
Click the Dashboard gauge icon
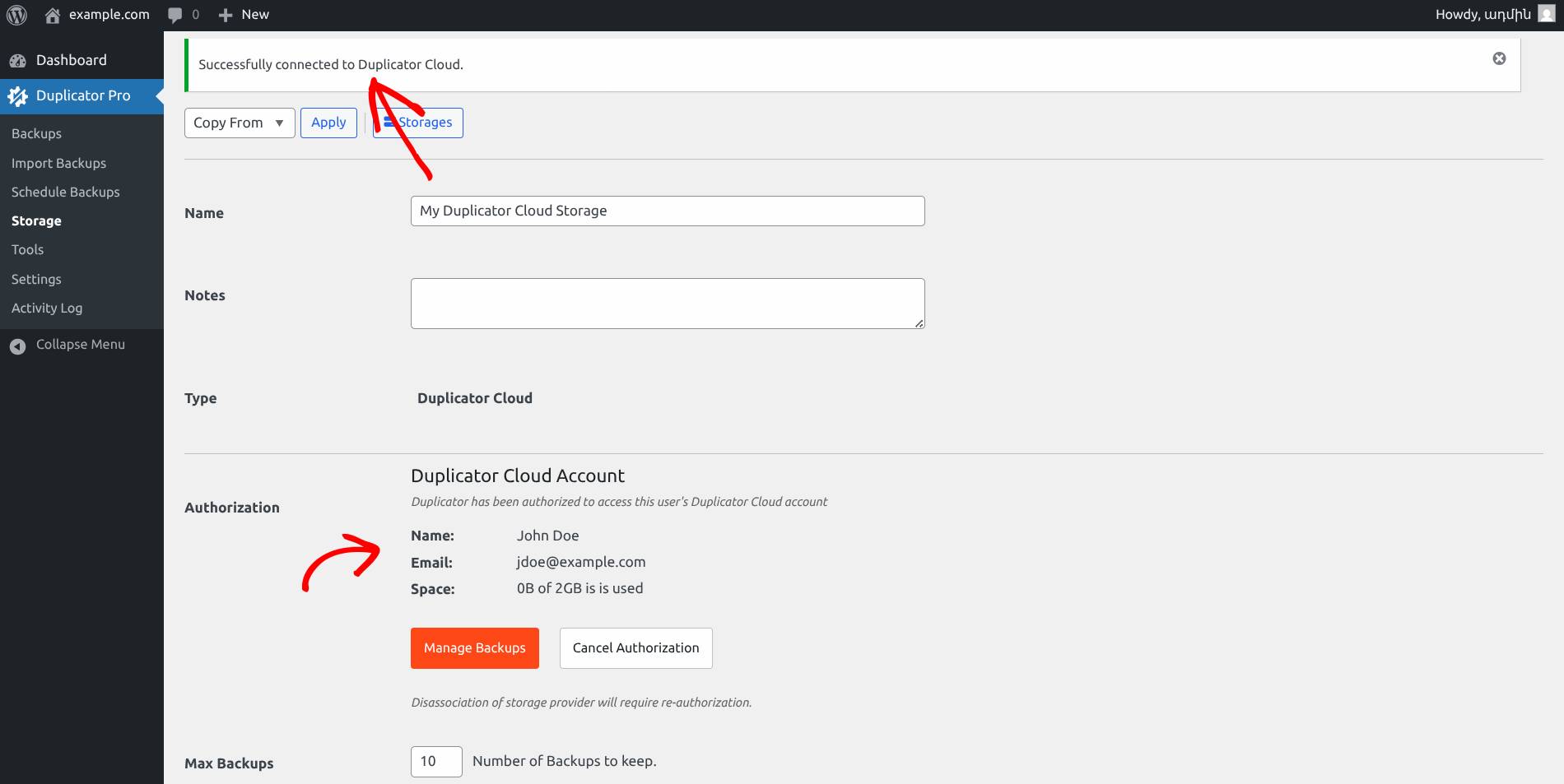pyautogui.click(x=18, y=61)
